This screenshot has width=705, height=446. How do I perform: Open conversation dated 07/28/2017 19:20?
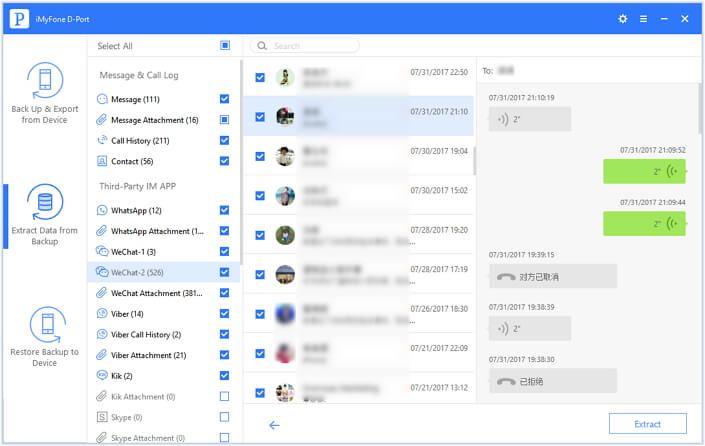358,235
